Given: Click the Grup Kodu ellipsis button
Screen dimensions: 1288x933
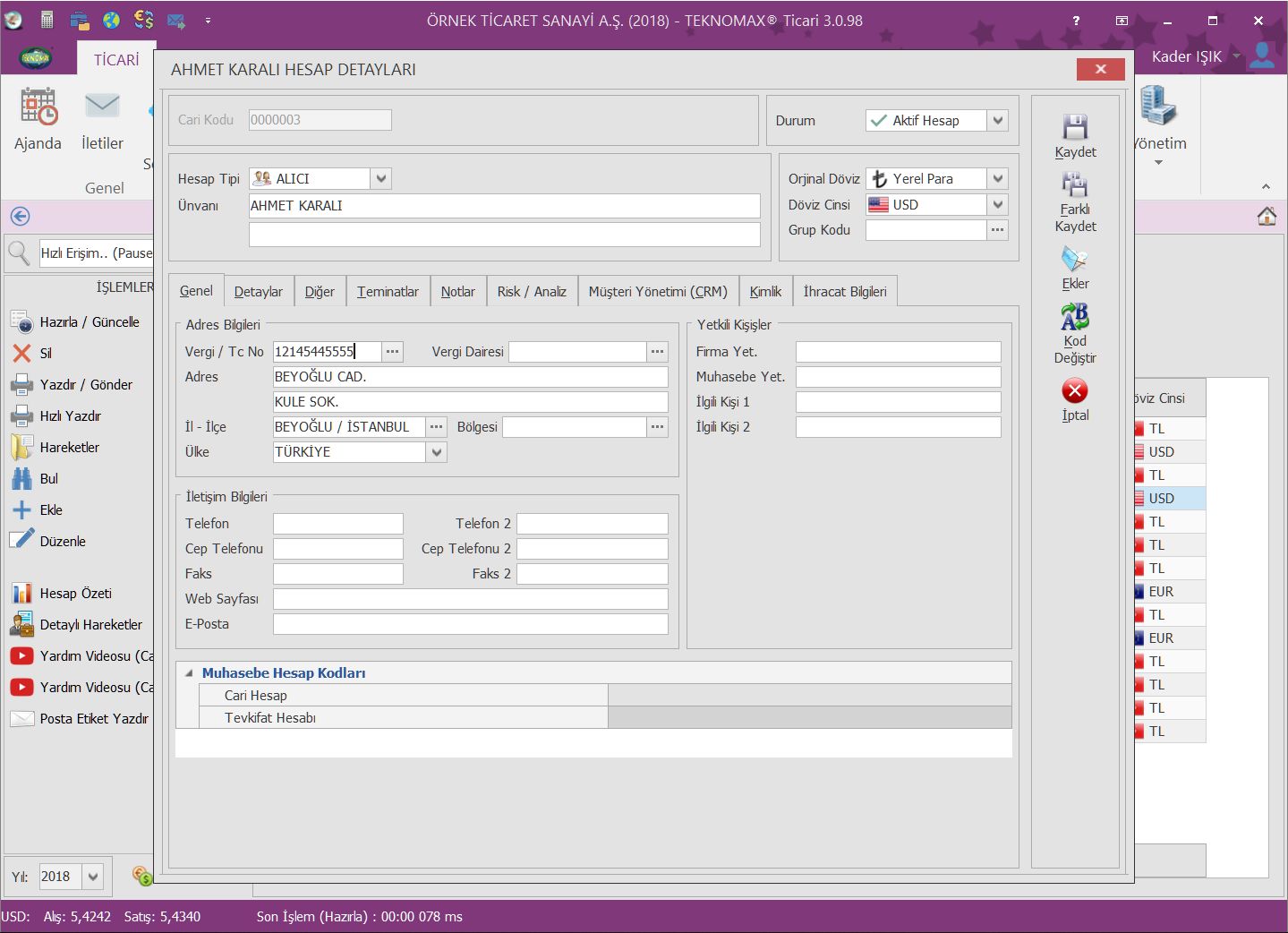Looking at the screenshot, I should (997, 230).
